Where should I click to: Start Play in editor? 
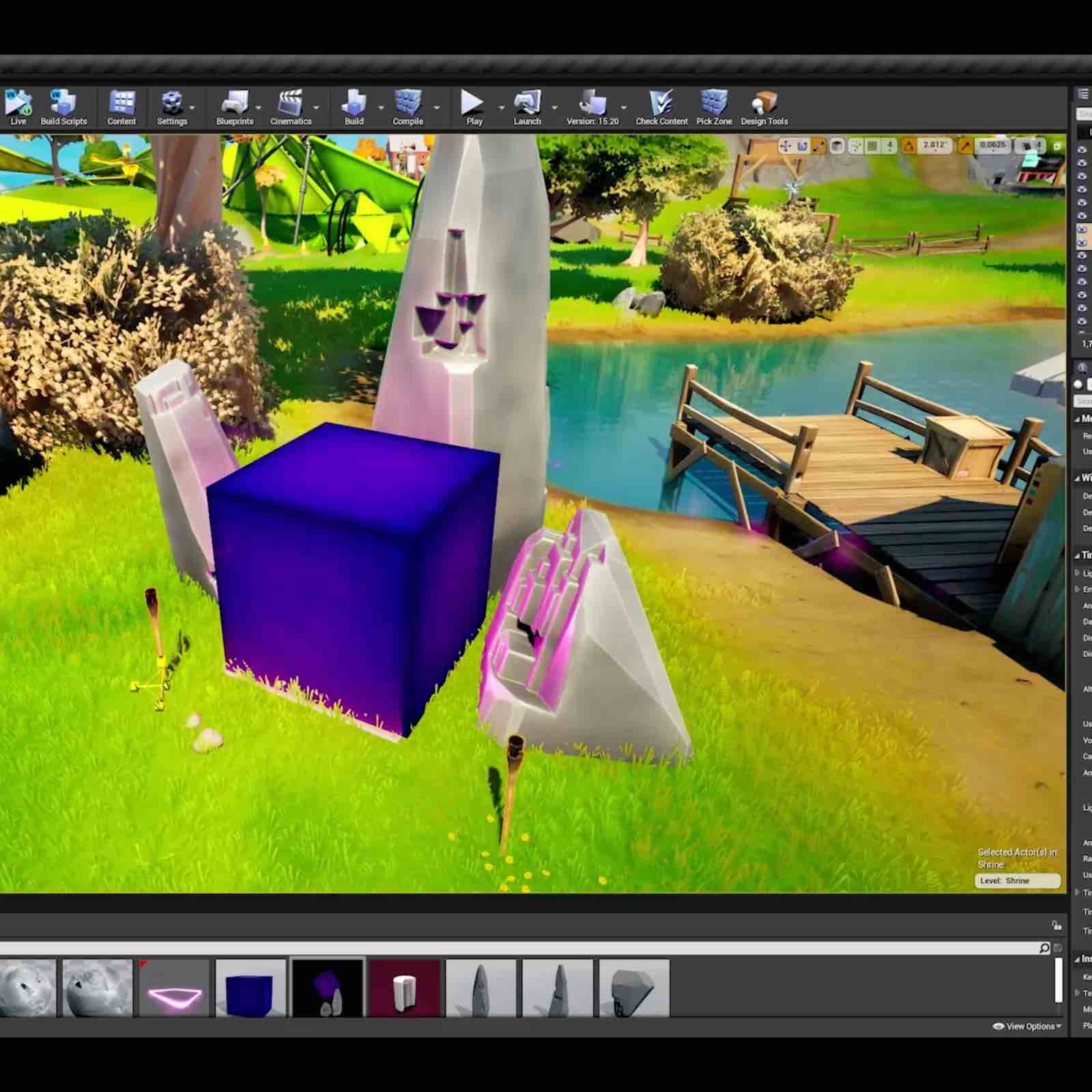click(x=472, y=108)
